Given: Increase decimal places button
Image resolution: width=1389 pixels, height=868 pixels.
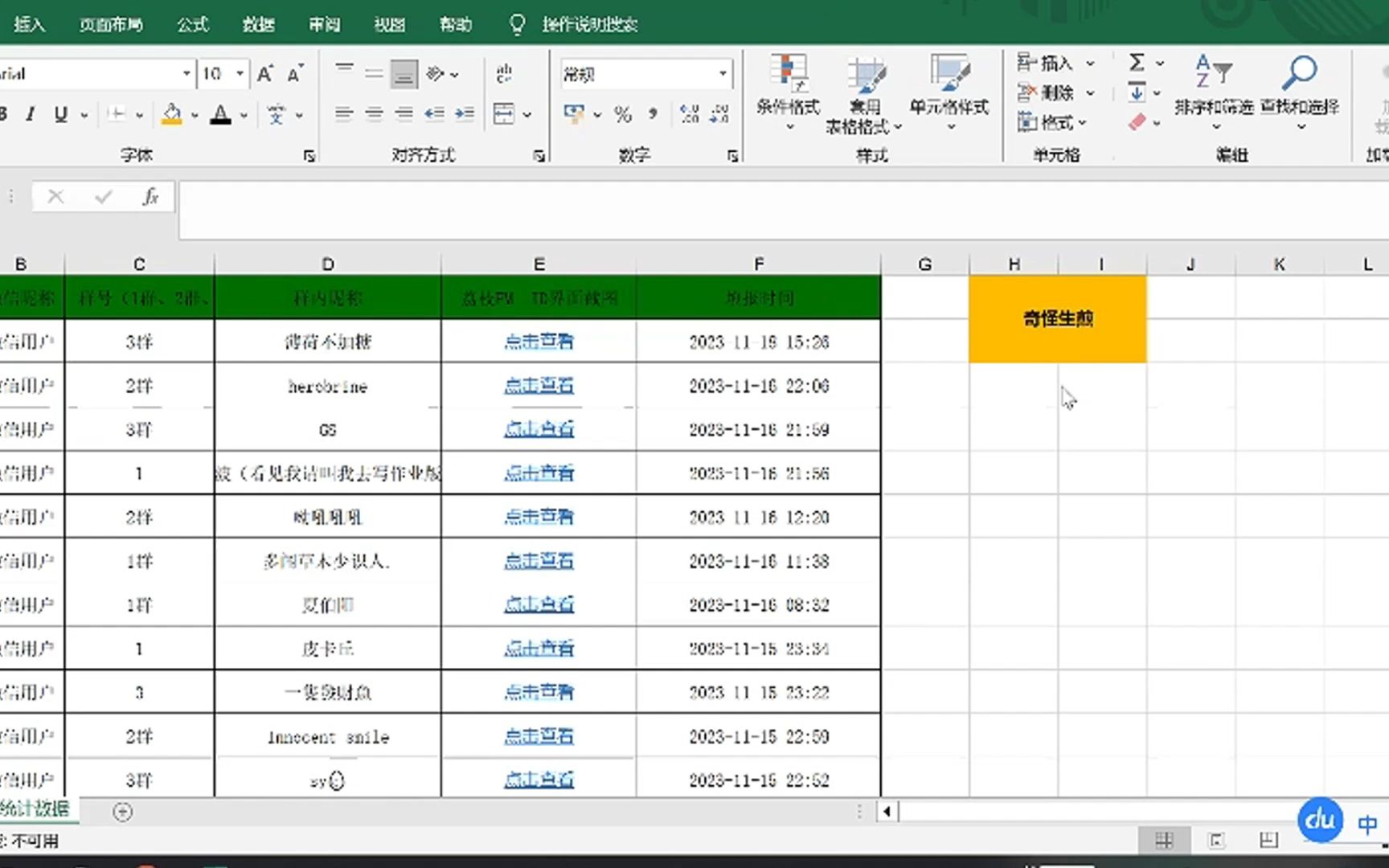Looking at the screenshot, I should [x=689, y=114].
